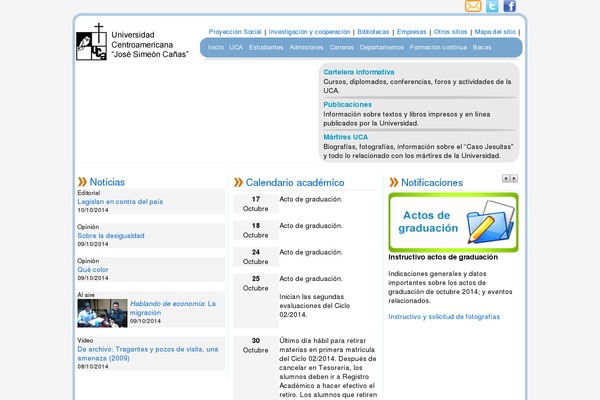Open Mártires UCA heading link

coord(346,137)
